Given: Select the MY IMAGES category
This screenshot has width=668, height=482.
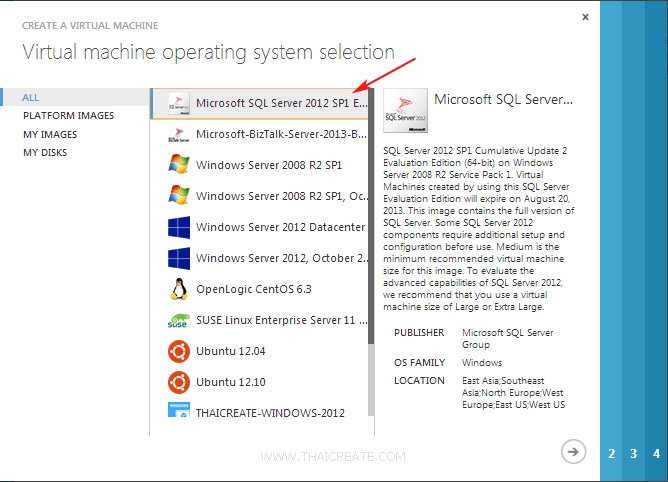Looking at the screenshot, I should pyautogui.click(x=50, y=135).
